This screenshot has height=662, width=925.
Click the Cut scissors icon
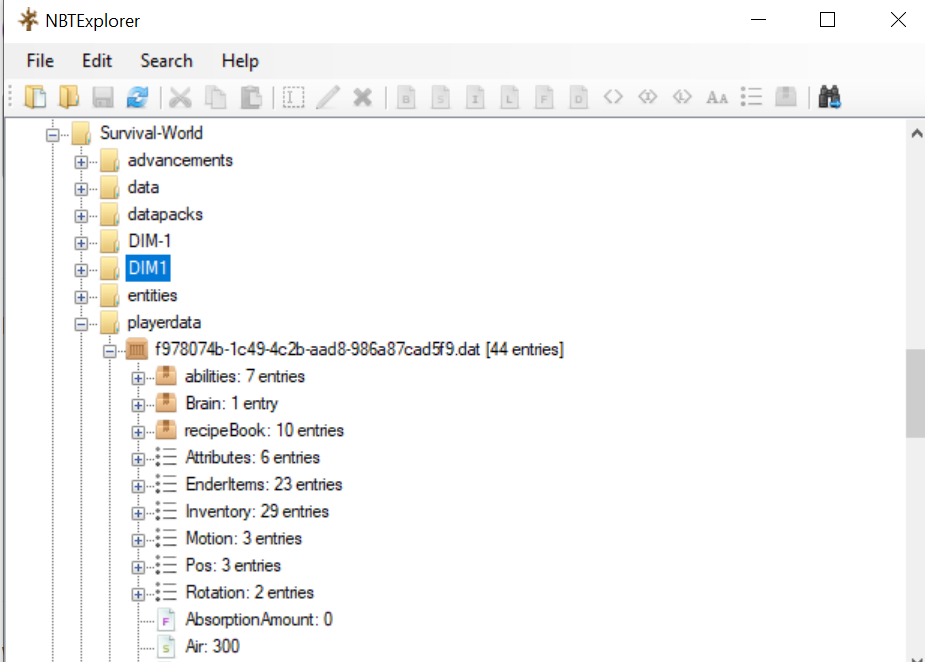[180, 97]
